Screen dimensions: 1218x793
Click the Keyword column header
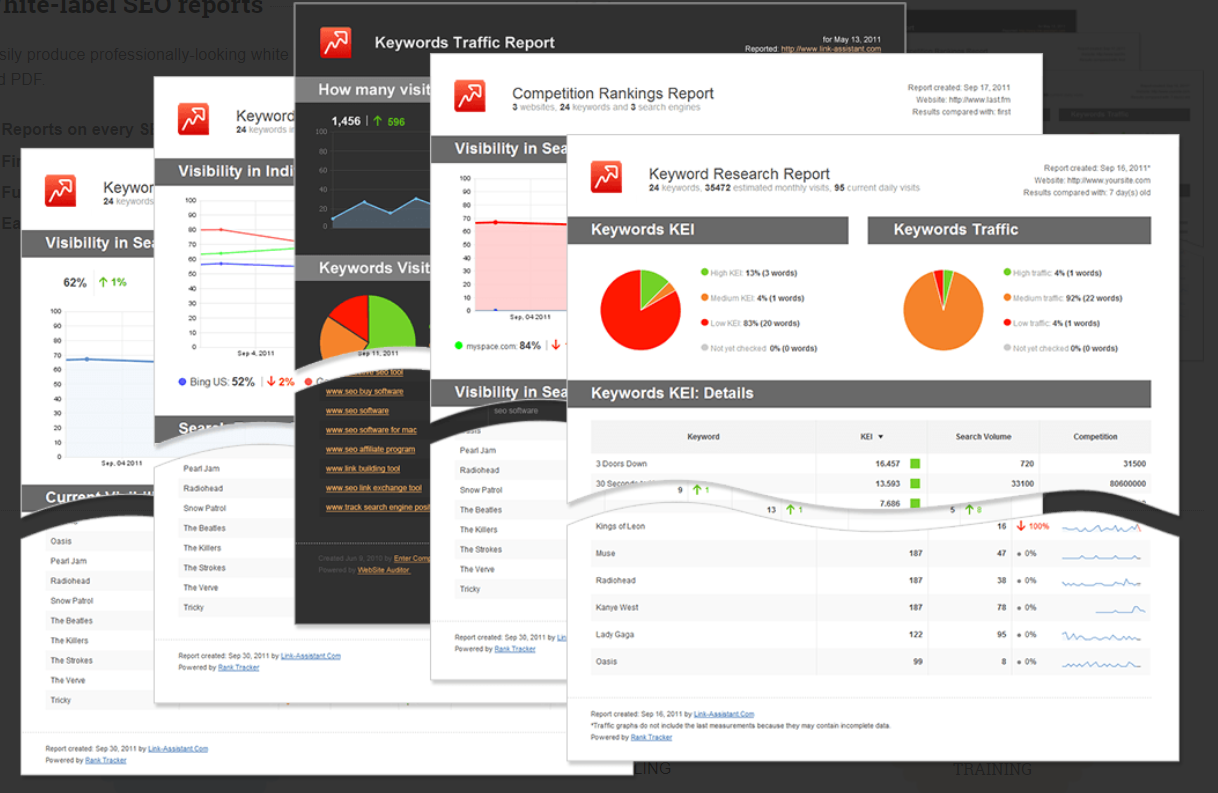click(703, 437)
